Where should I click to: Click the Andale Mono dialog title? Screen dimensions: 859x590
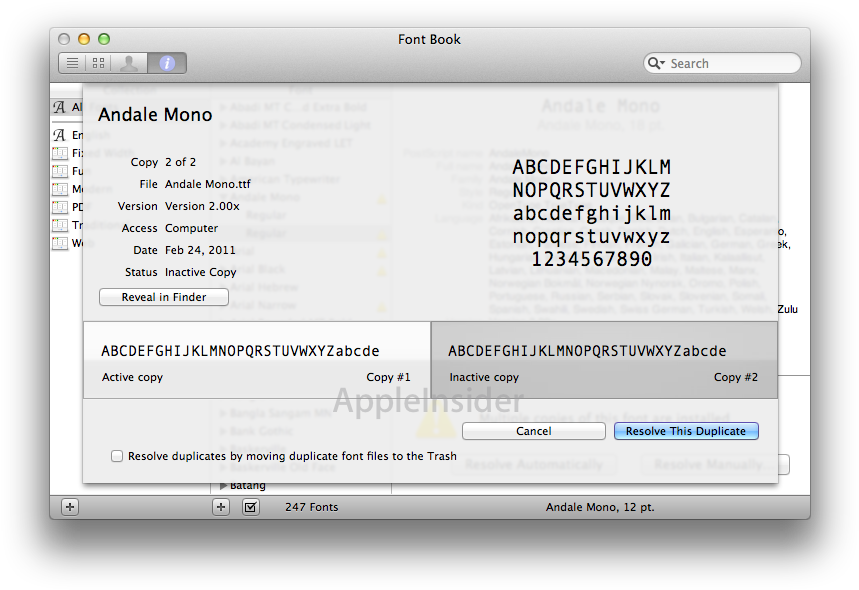(x=155, y=114)
